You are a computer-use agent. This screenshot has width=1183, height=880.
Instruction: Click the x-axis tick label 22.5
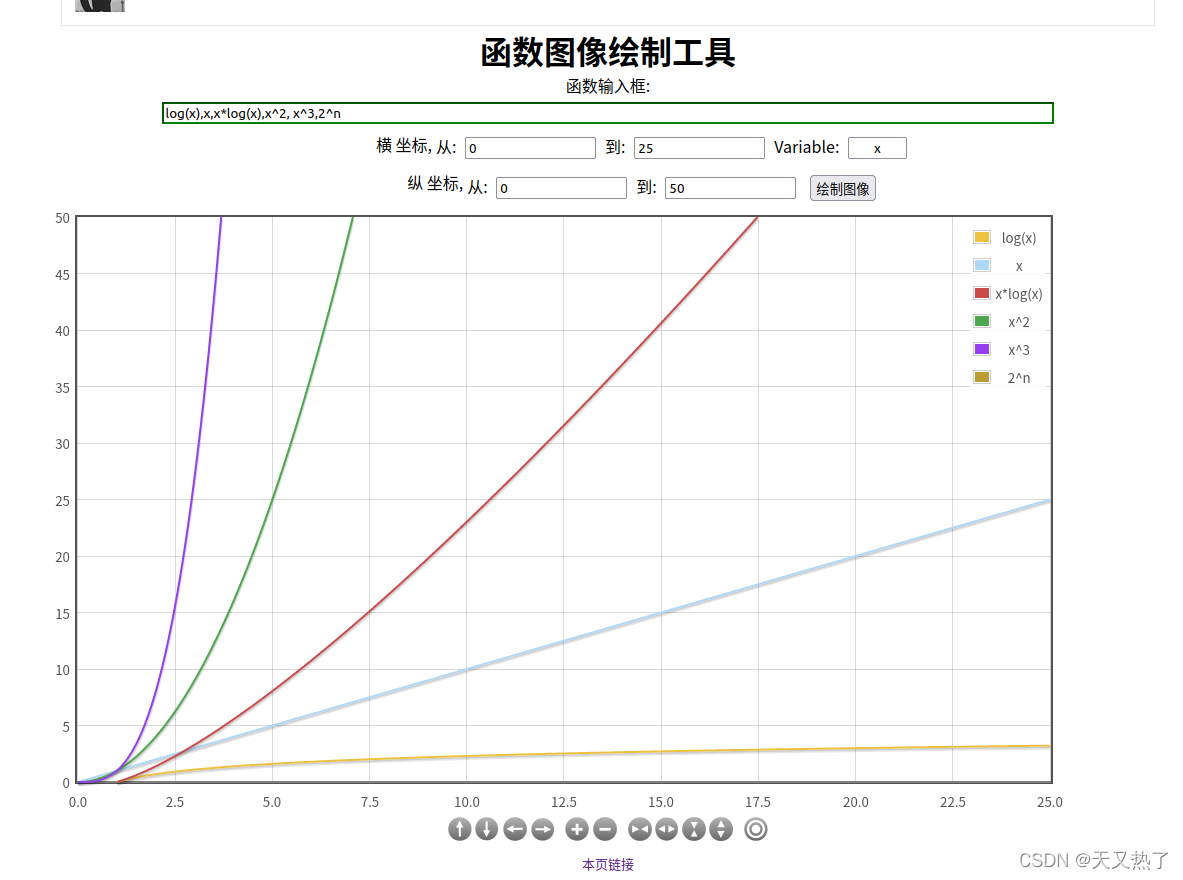click(x=952, y=802)
